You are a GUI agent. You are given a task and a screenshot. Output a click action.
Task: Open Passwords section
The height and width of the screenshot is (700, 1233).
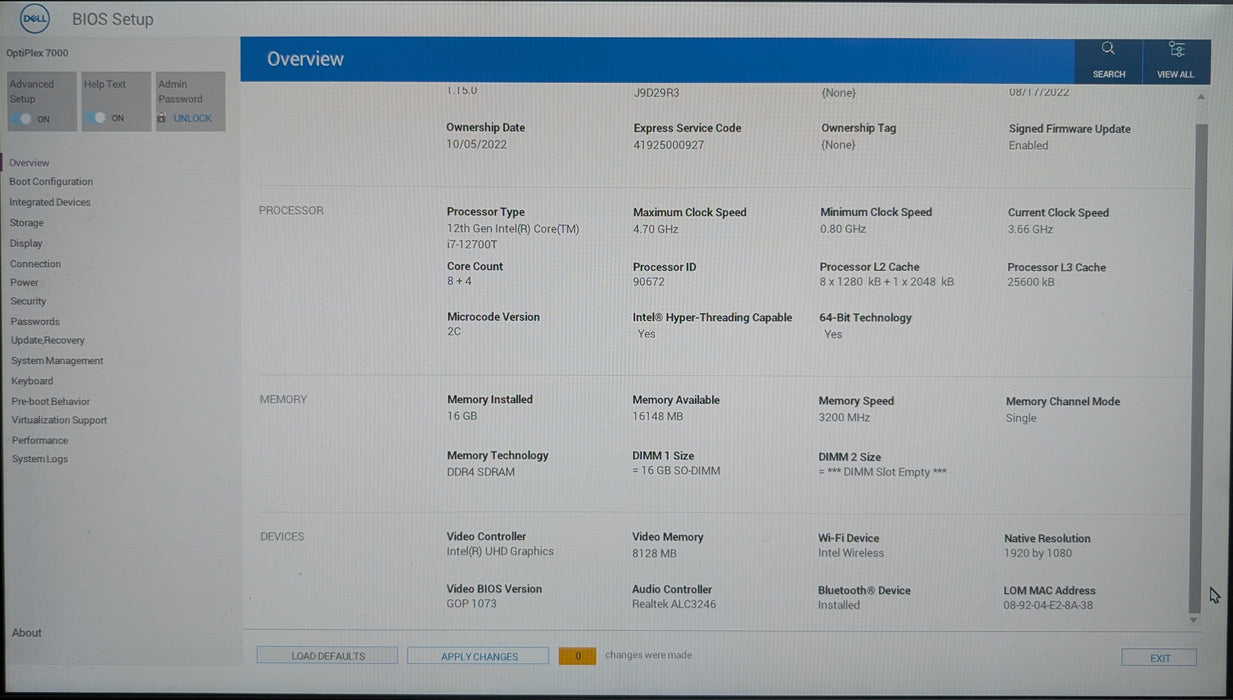coord(35,322)
